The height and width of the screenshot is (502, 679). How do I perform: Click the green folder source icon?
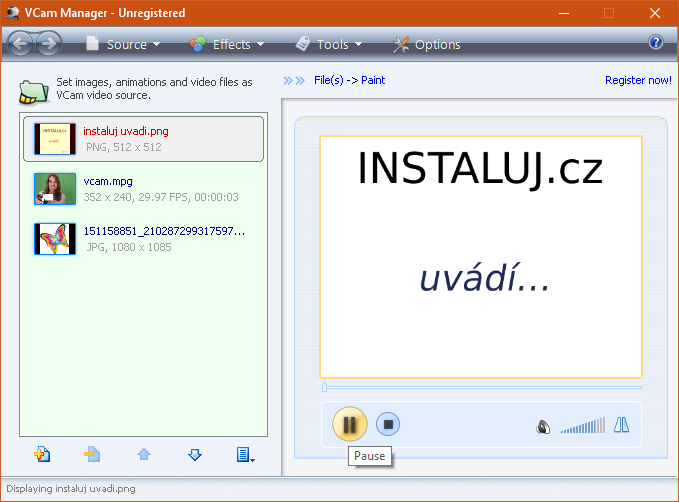pyautogui.click(x=33, y=92)
